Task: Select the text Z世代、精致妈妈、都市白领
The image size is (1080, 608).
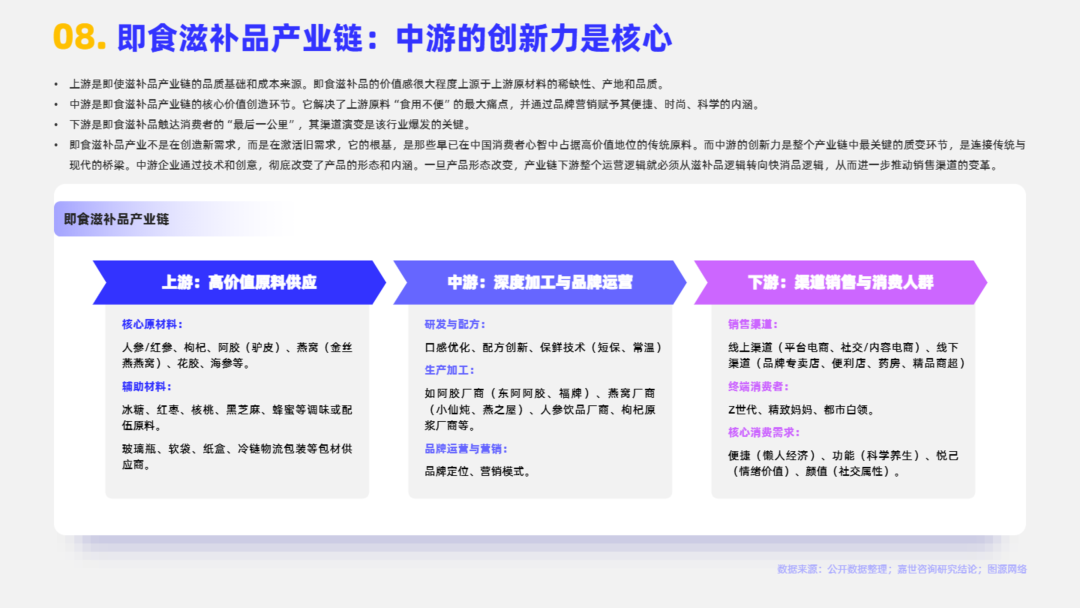Action: pos(802,409)
